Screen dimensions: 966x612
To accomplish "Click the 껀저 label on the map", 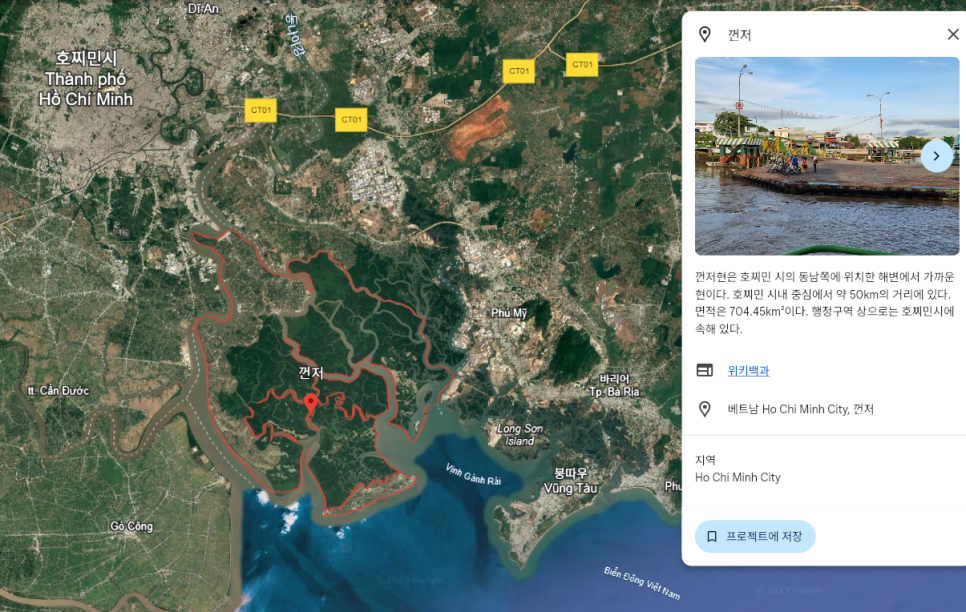I will (x=310, y=372).
